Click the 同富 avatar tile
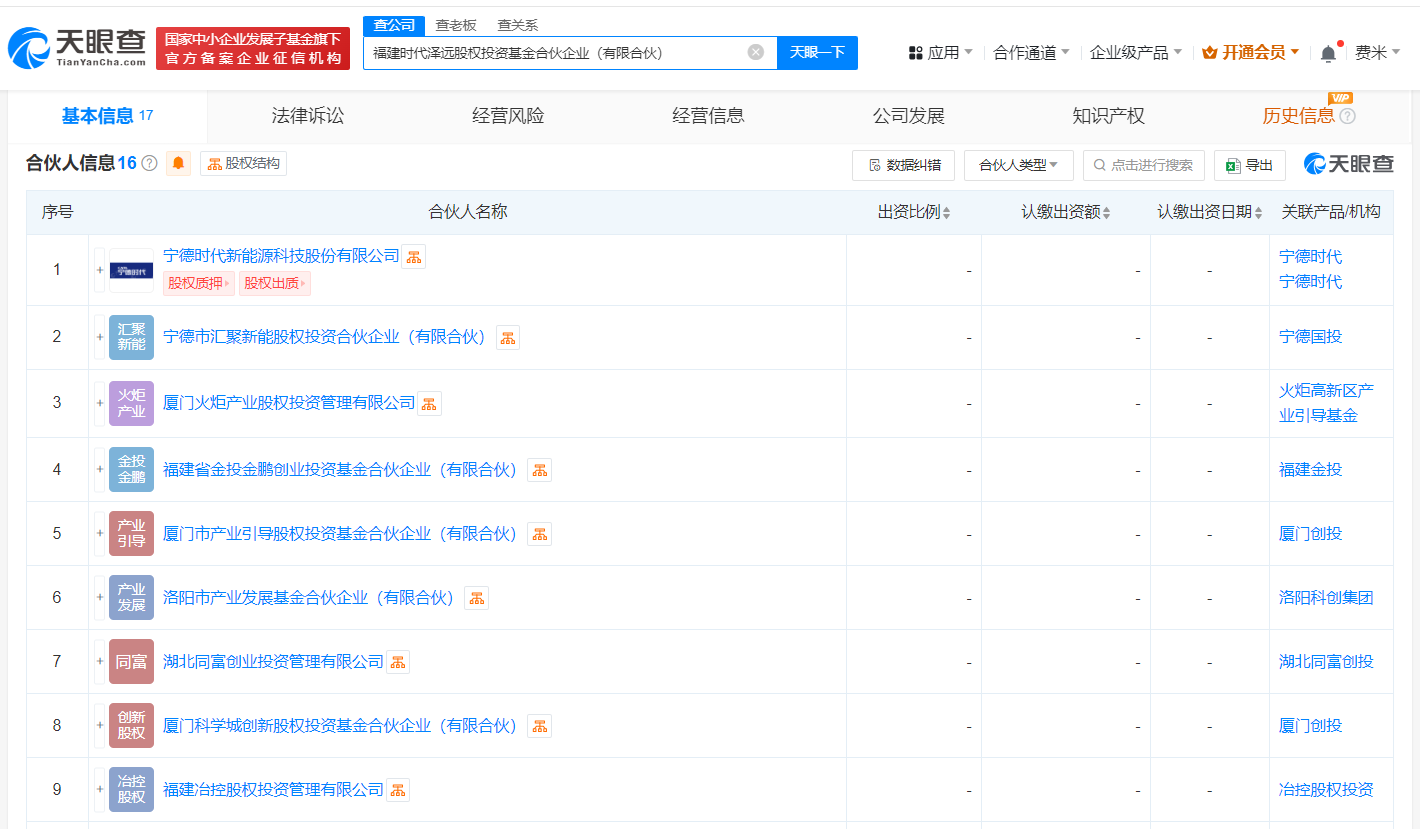 pos(131,661)
